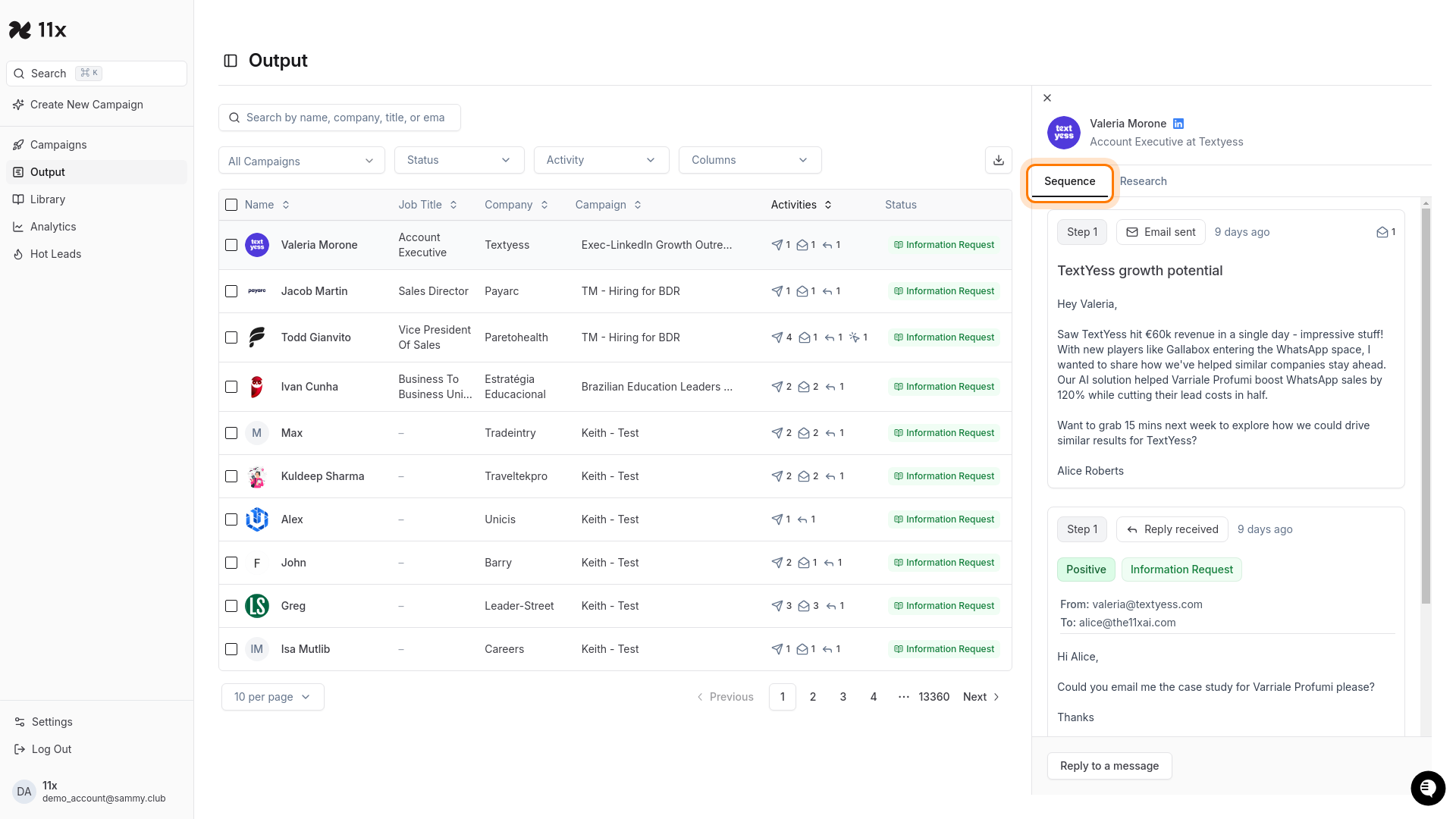This screenshot has width=1456, height=819.
Task: Click the download export icon
Action: point(999,160)
